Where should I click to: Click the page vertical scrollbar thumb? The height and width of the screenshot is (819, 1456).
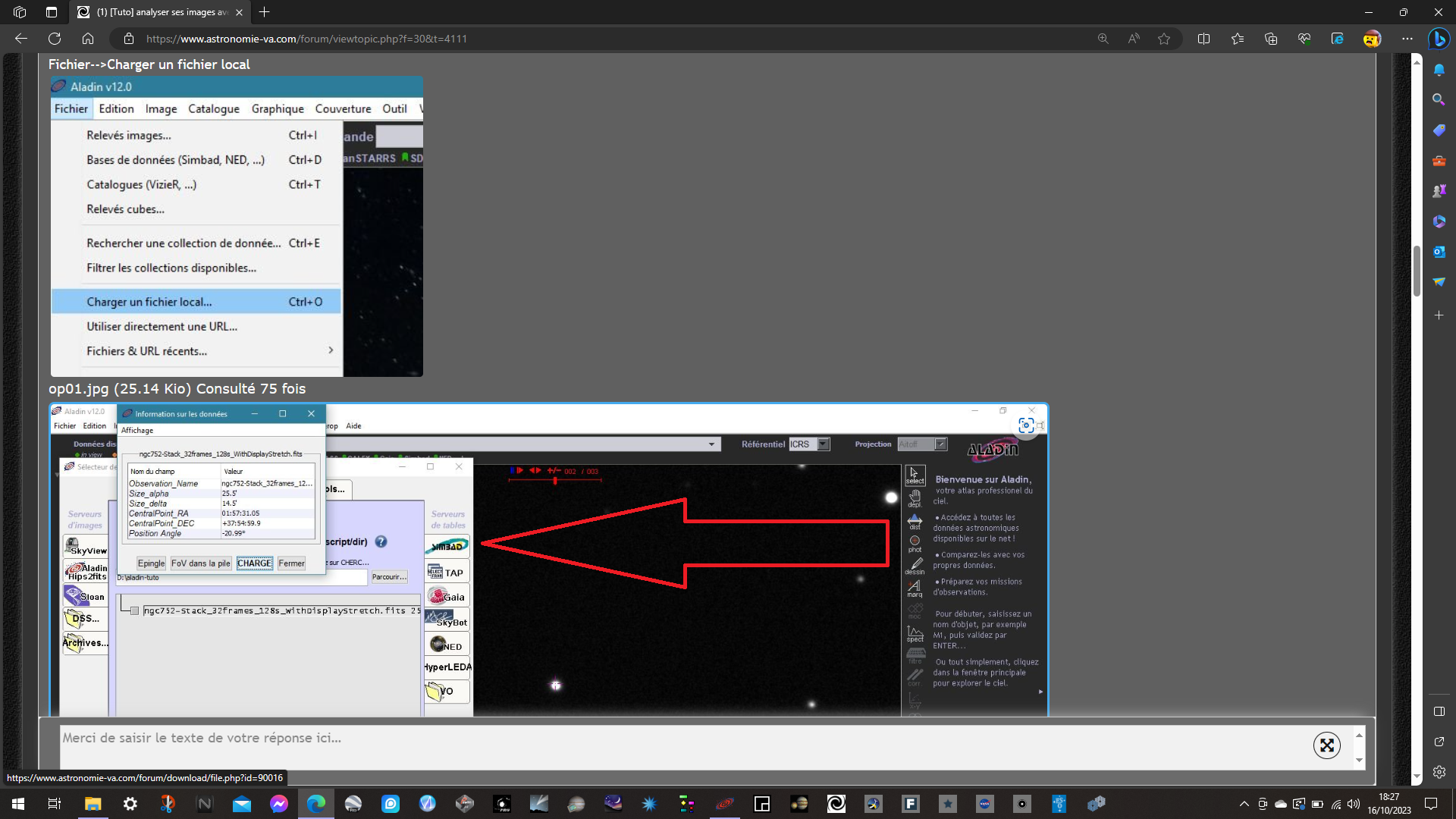tap(1417, 271)
